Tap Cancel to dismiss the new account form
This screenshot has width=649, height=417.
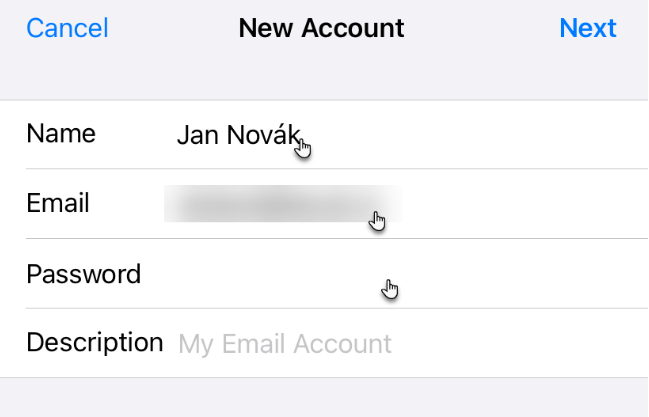coord(67,28)
